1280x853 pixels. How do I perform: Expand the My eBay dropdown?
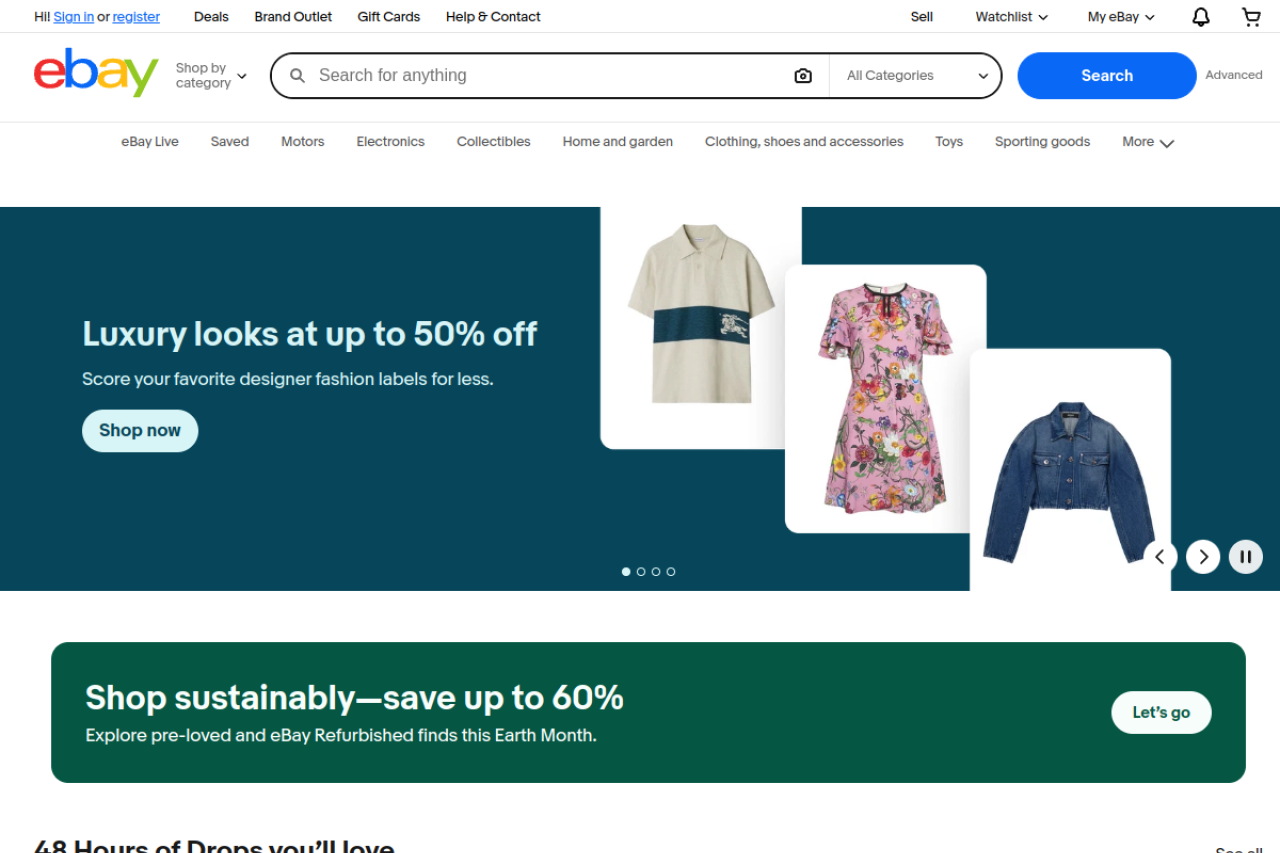pos(1120,17)
